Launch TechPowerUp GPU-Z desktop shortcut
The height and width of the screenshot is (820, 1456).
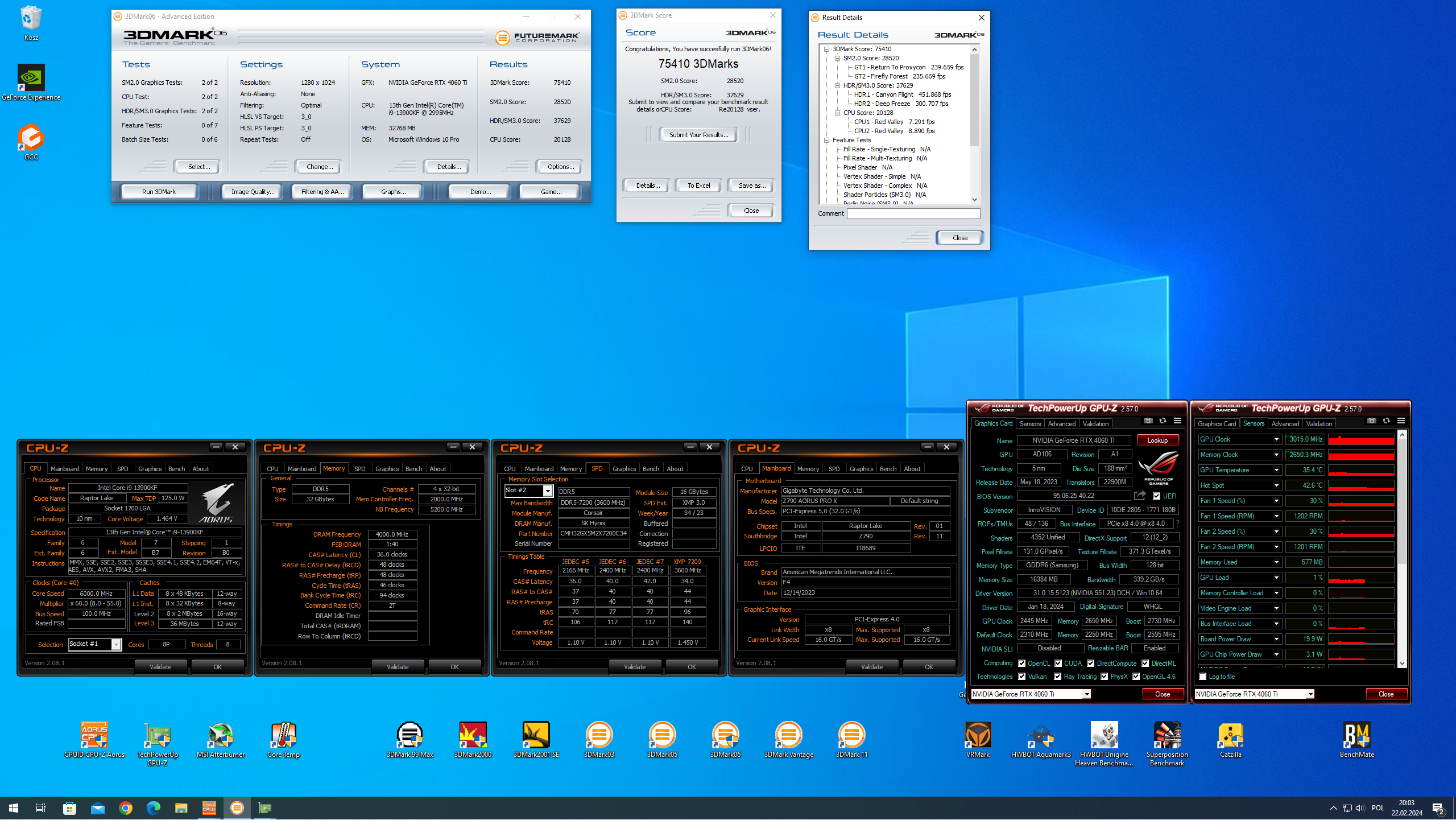[x=158, y=744]
